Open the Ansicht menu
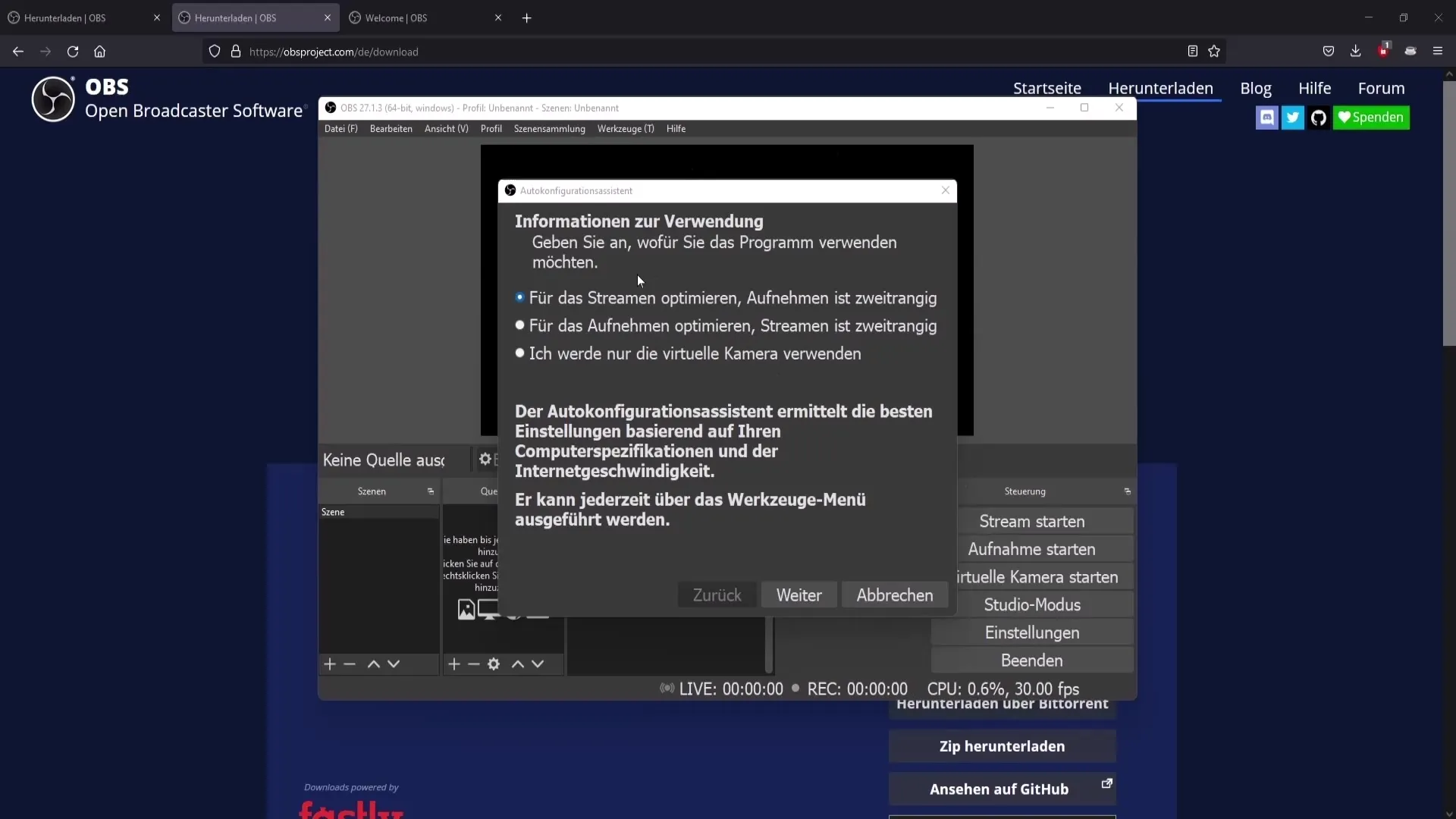Image resolution: width=1456 pixels, height=819 pixels. [x=446, y=129]
